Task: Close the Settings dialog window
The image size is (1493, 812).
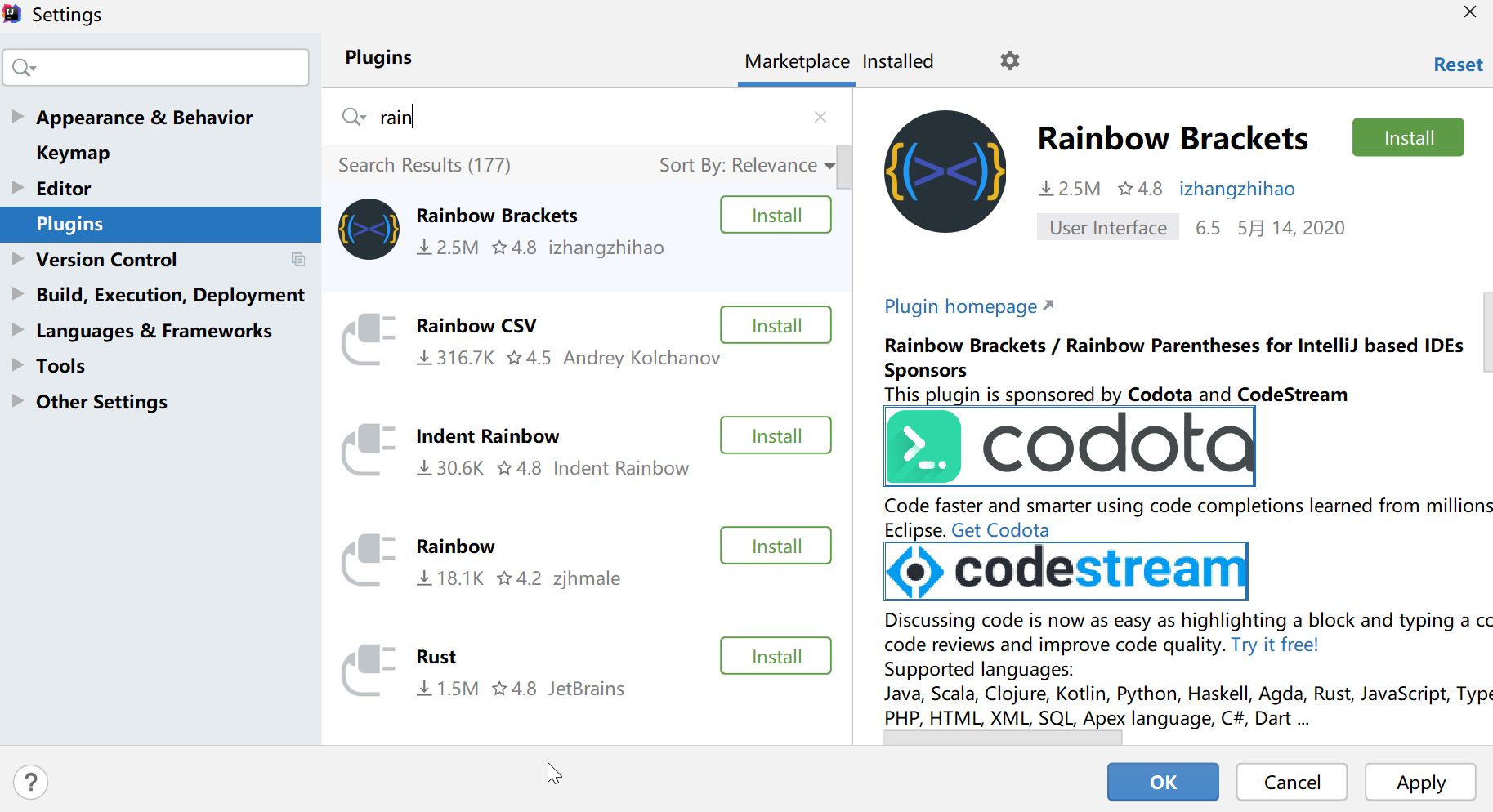Action: [1470, 11]
